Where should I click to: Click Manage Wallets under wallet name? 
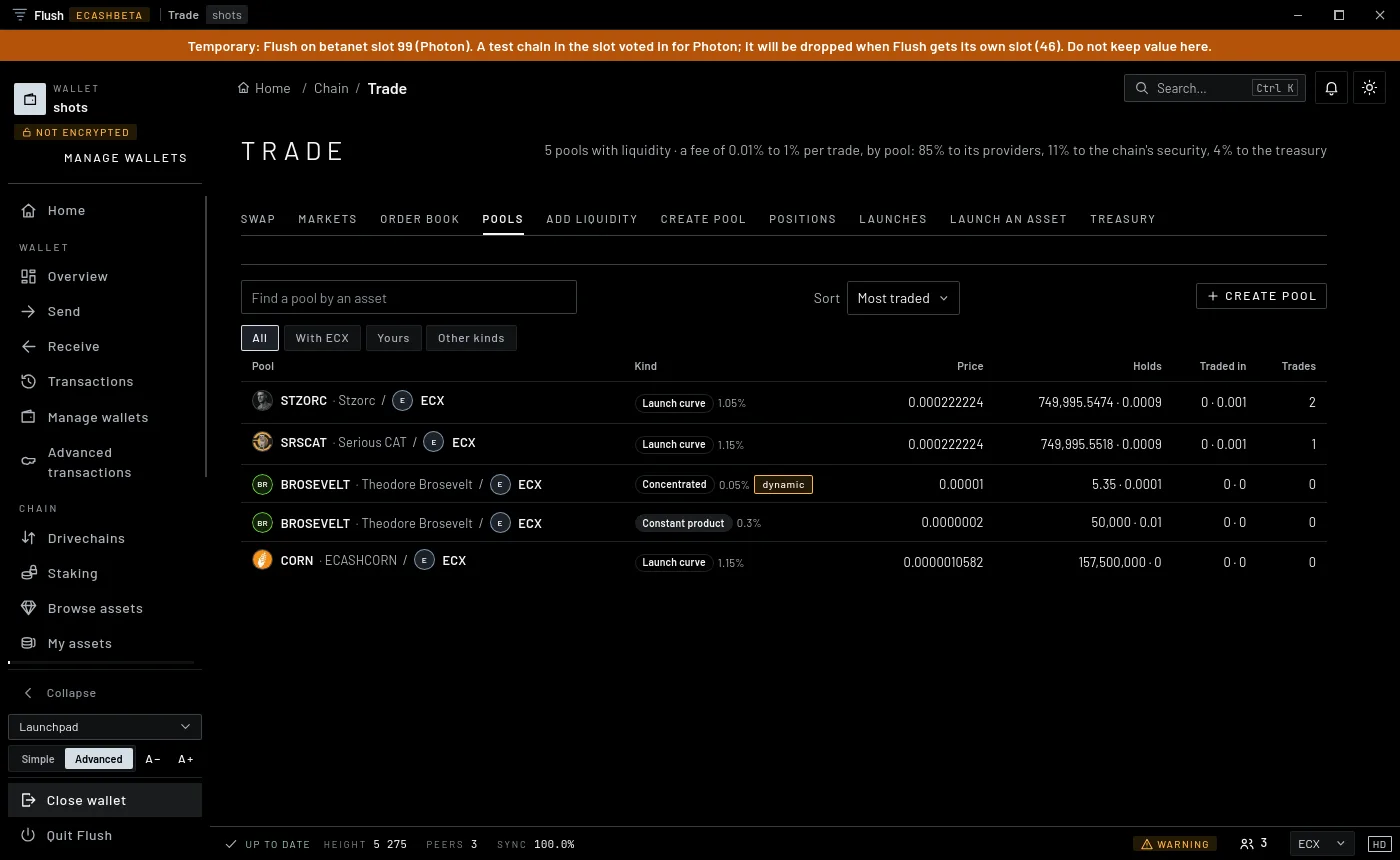(x=125, y=158)
